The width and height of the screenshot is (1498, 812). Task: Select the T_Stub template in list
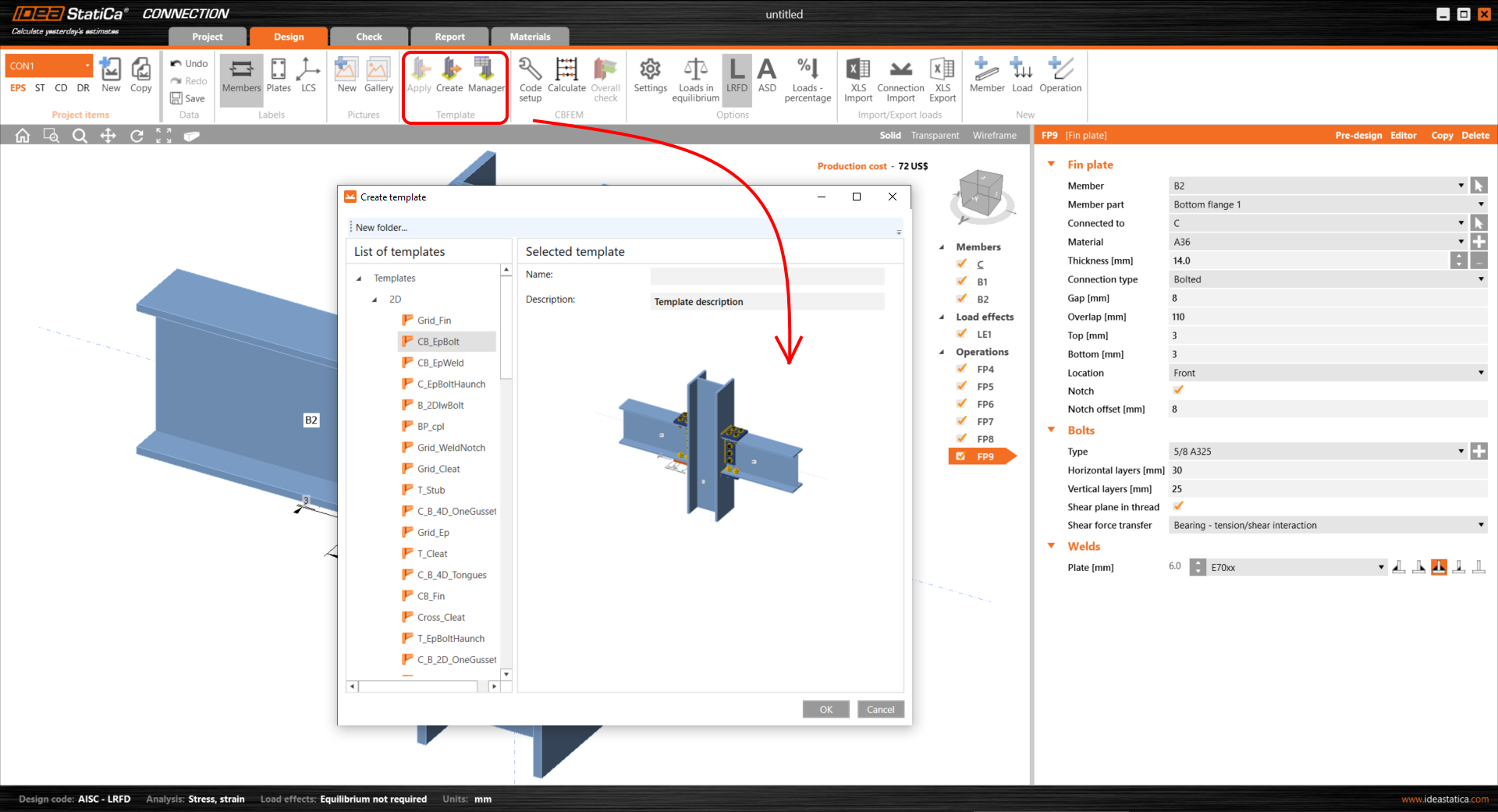431,490
